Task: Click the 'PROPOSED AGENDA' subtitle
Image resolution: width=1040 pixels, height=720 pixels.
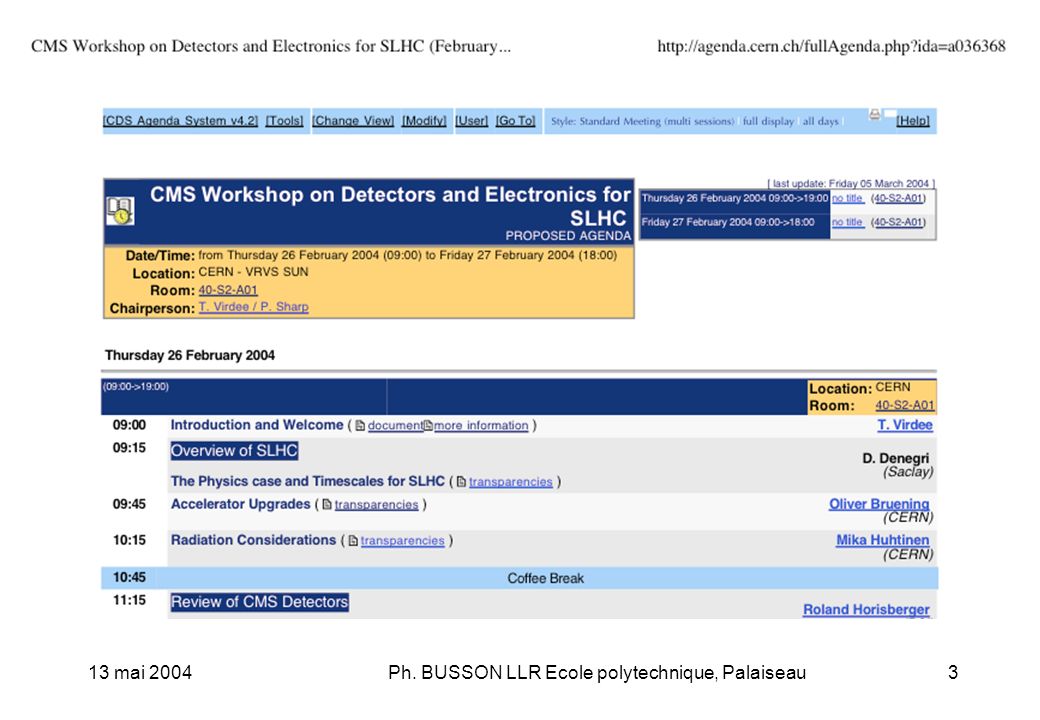Action: pos(568,236)
